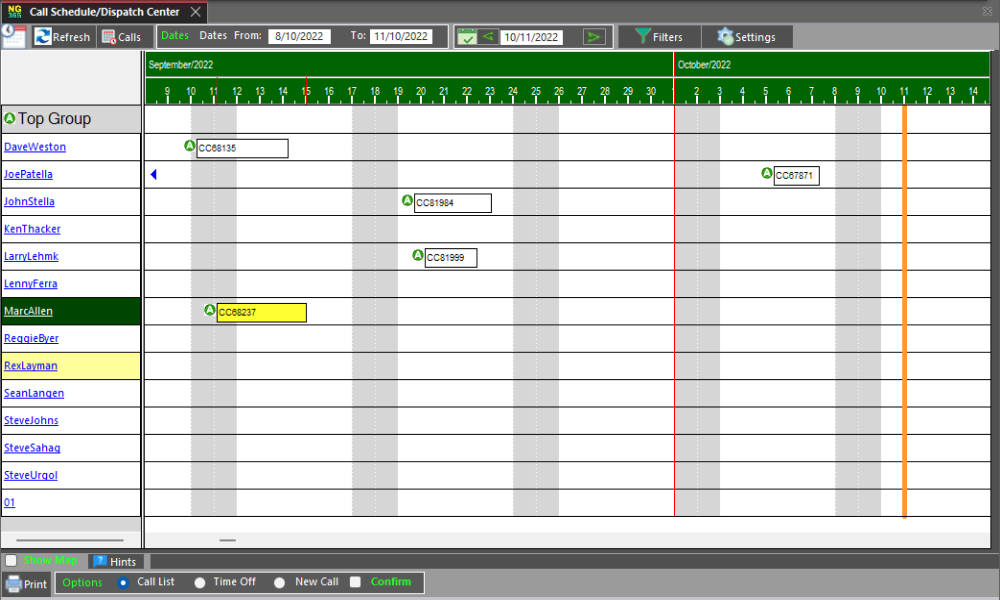Go to previous date with green left arrow
The width and height of the screenshot is (1000, 600).
point(488,37)
